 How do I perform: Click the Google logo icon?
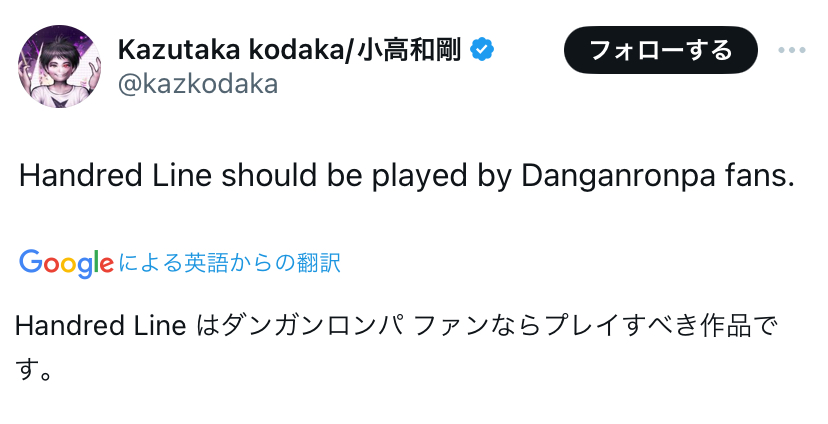[65, 263]
